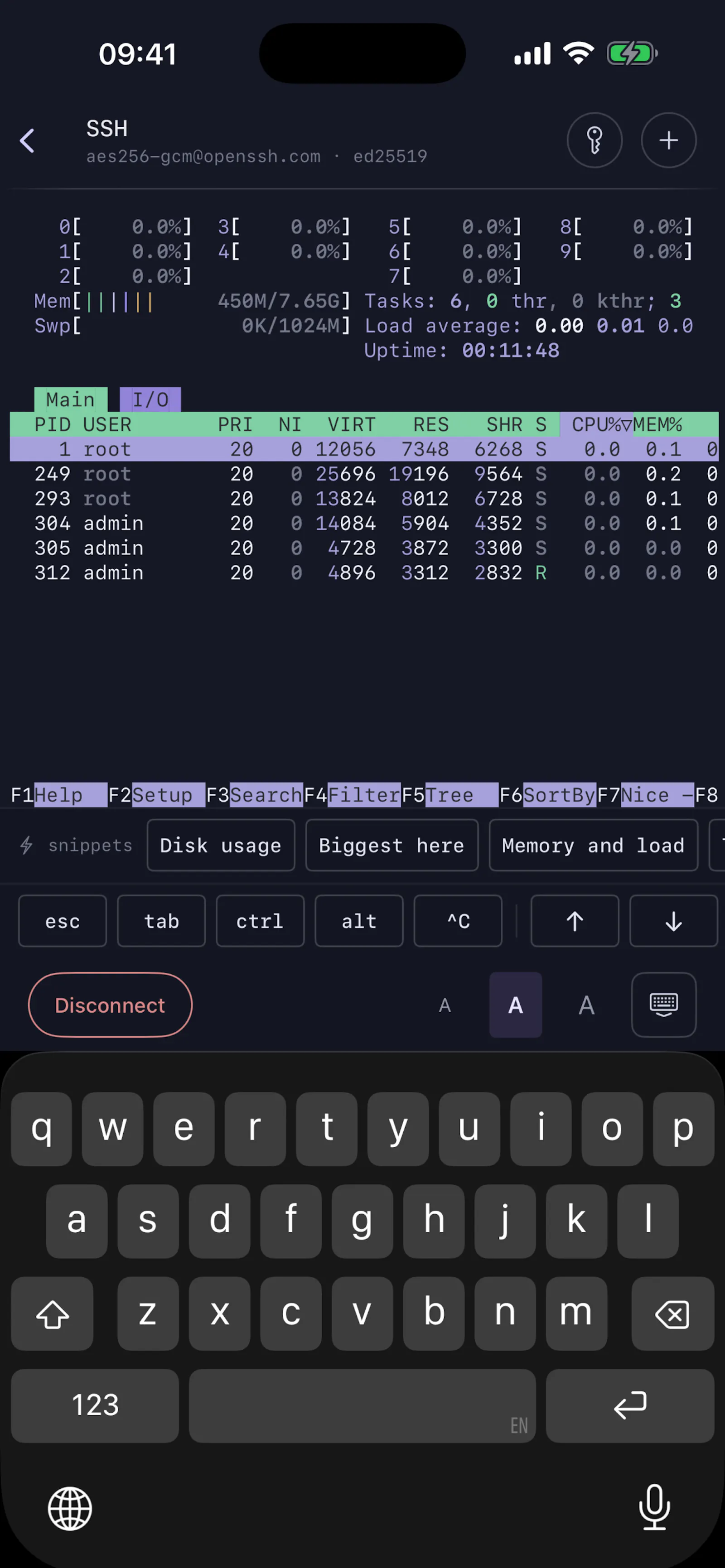This screenshot has height=1568, width=725.
Task: Sort by the USER column header
Action: 107,424
